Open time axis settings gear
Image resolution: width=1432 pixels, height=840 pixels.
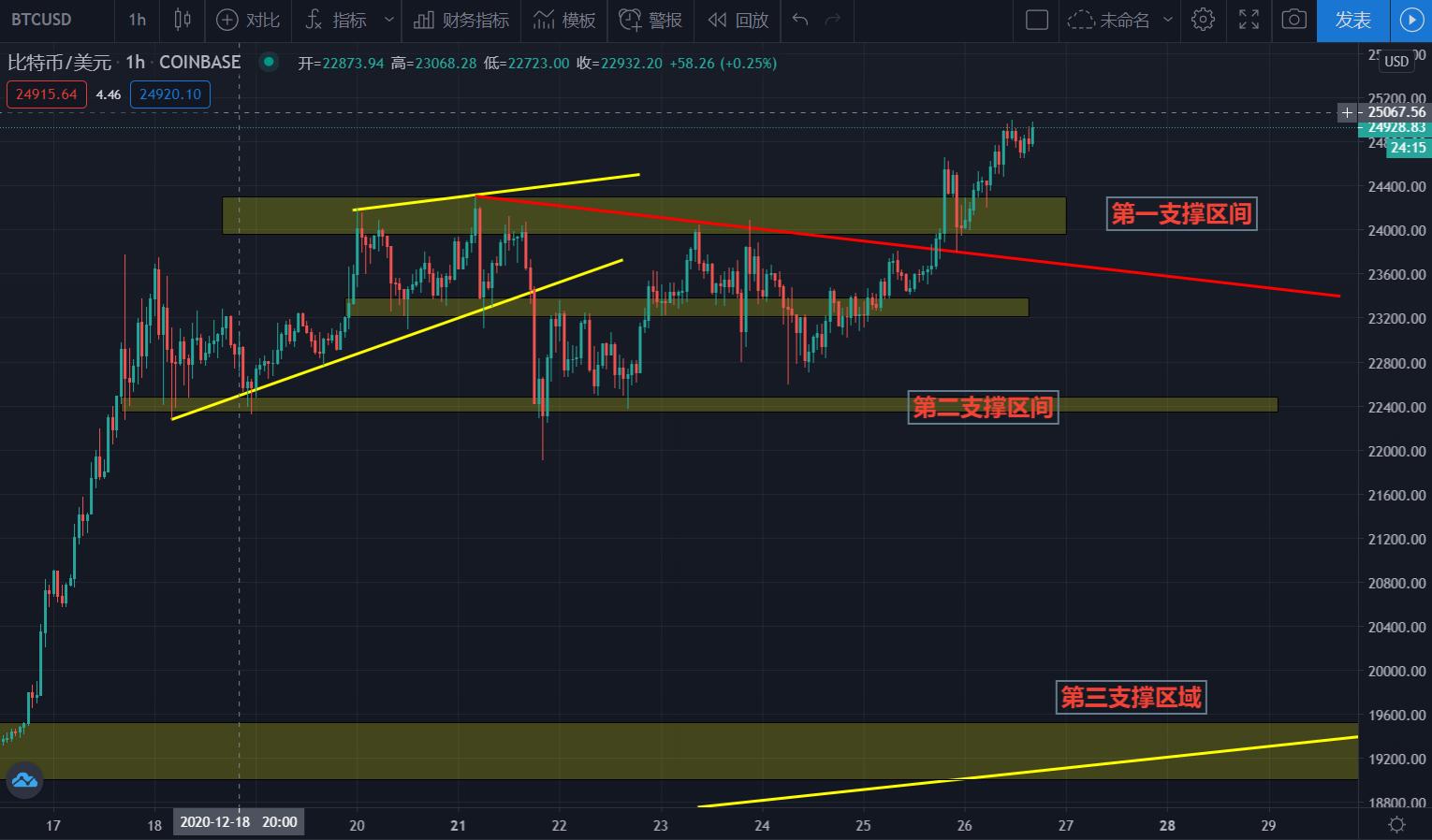tap(1396, 824)
